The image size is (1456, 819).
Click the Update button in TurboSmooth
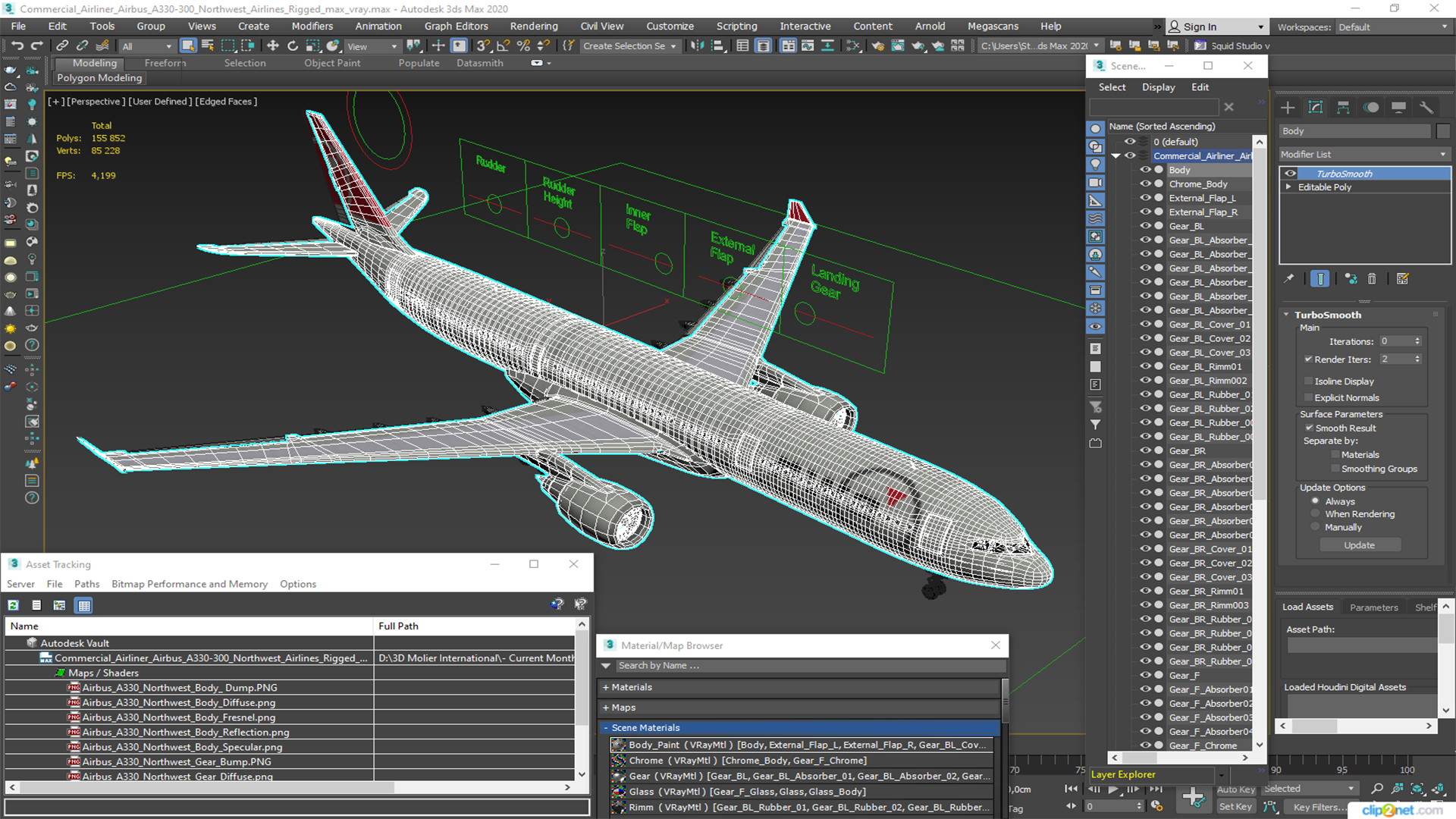tap(1360, 545)
